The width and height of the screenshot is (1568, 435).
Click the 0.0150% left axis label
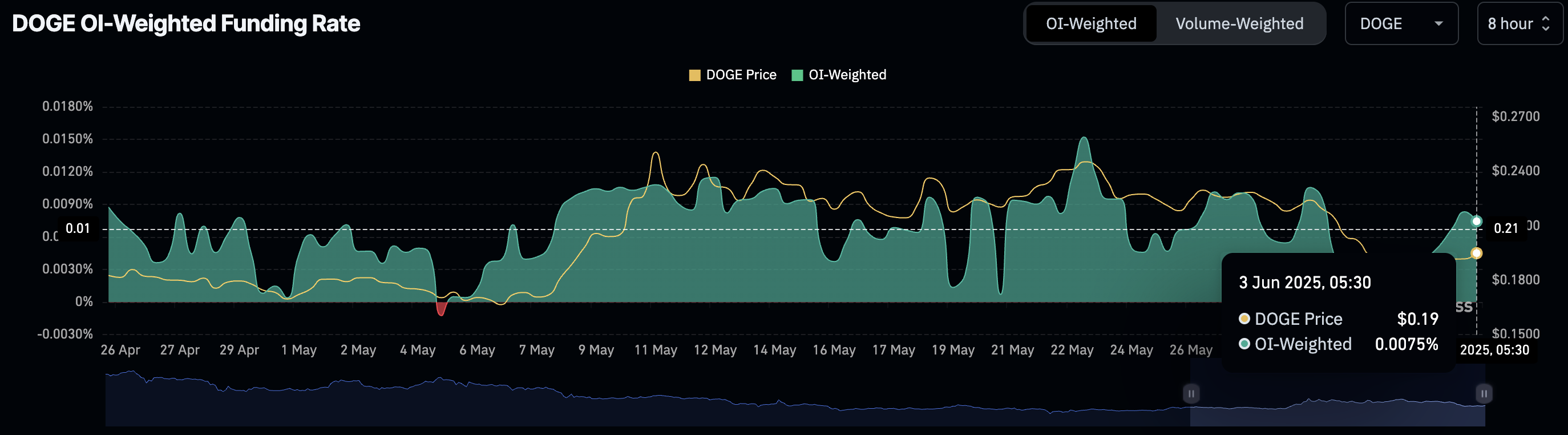[x=67, y=139]
